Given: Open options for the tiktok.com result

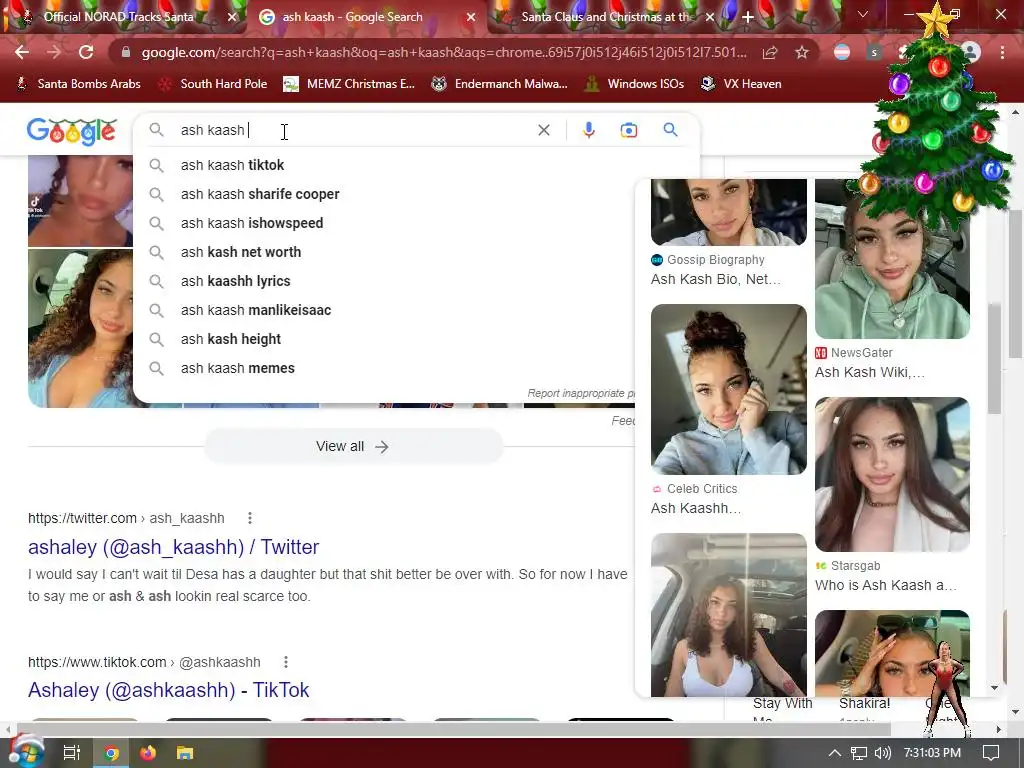Looking at the screenshot, I should point(285,662).
